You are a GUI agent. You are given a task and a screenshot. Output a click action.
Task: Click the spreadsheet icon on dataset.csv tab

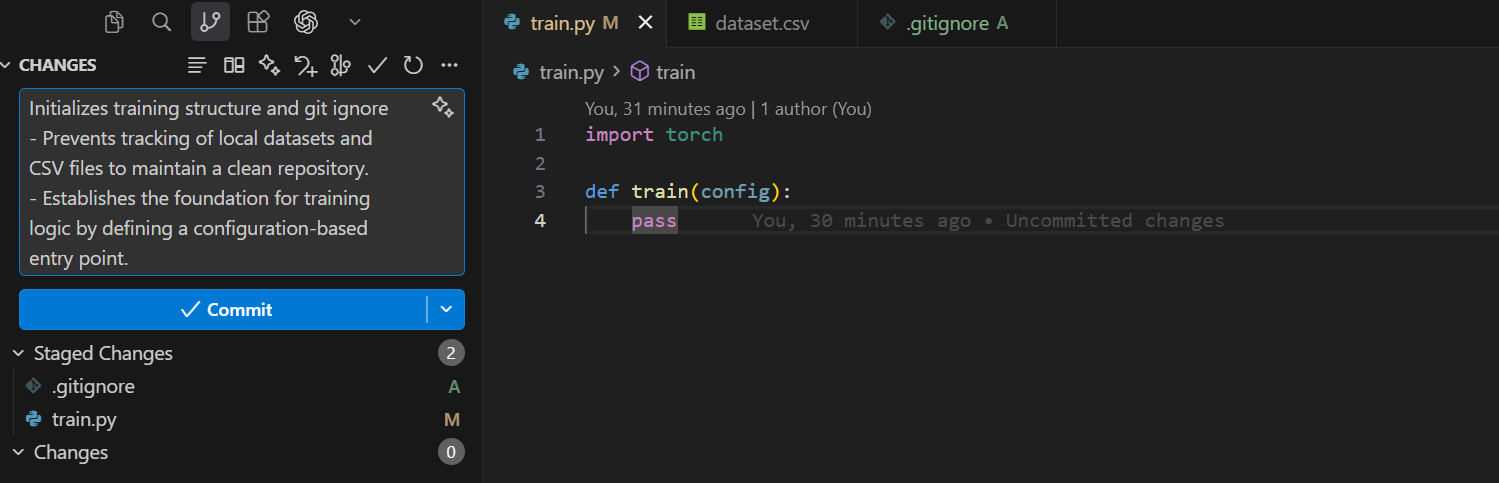pos(697,23)
